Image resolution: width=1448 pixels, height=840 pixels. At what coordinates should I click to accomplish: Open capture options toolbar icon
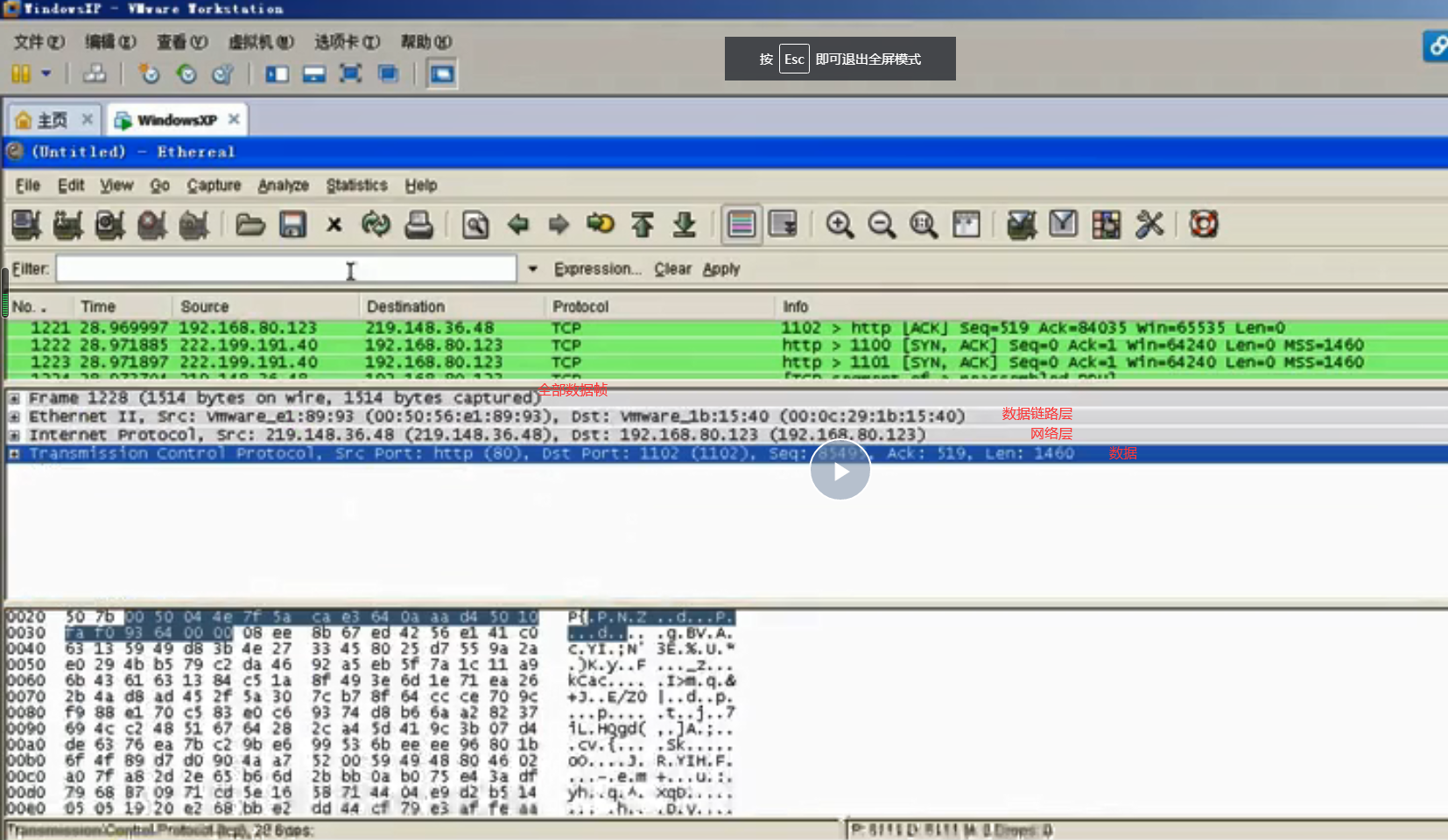coord(68,225)
